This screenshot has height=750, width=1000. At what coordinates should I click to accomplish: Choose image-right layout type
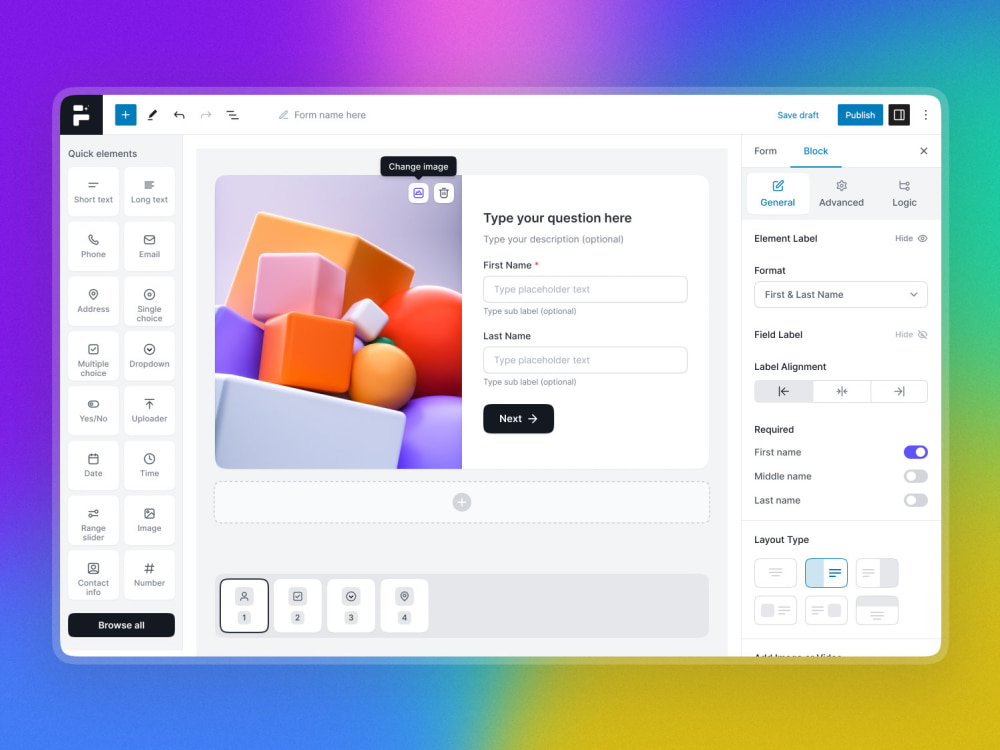[x=877, y=573]
